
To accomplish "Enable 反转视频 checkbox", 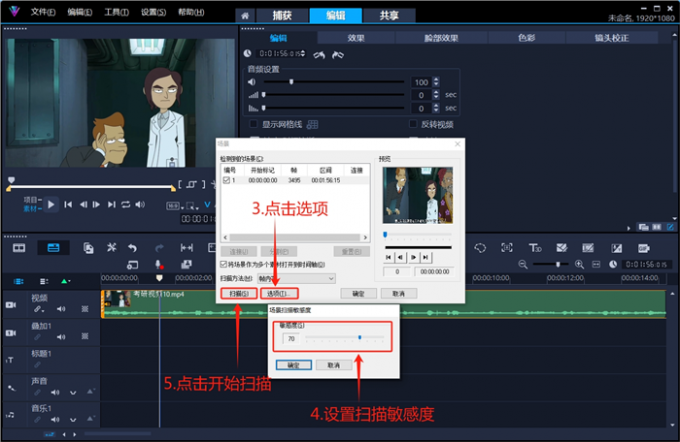I will point(413,124).
